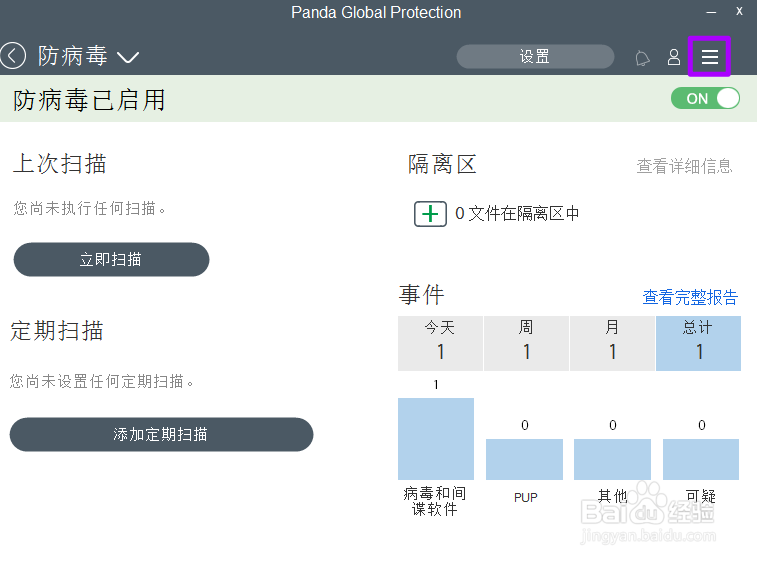Click the 0 文件在隔离区中 text
This screenshot has width=757, height=562.
pos(517,213)
